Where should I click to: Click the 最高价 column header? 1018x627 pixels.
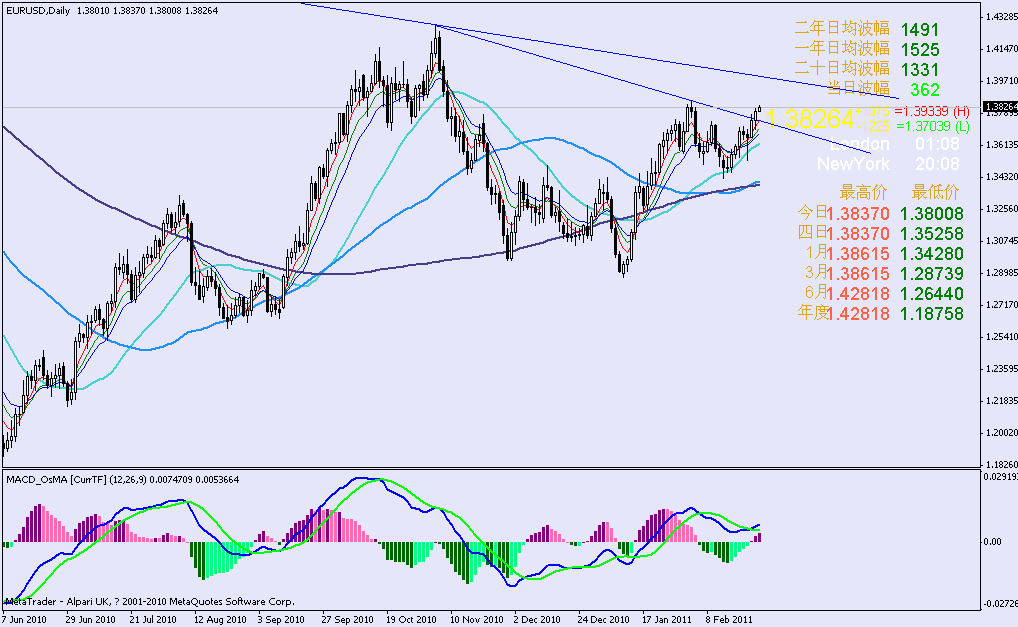863,193
